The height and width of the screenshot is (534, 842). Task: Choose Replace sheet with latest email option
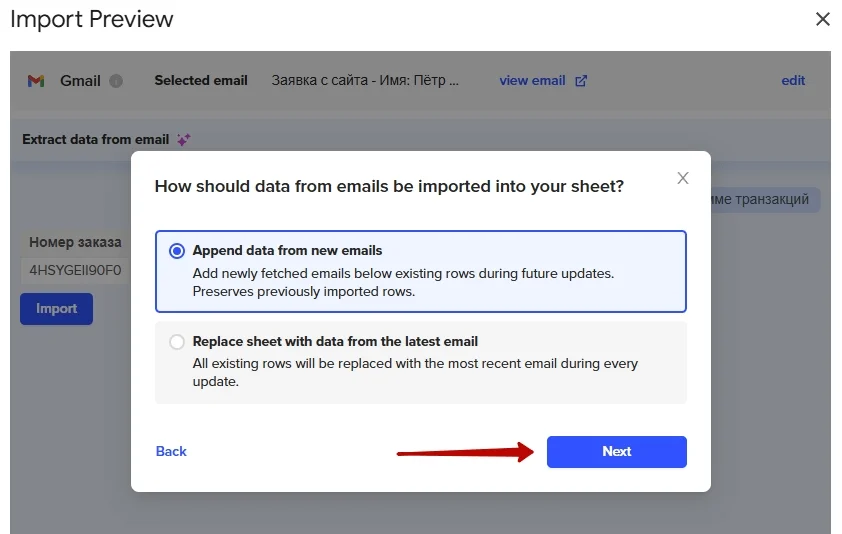click(178, 342)
